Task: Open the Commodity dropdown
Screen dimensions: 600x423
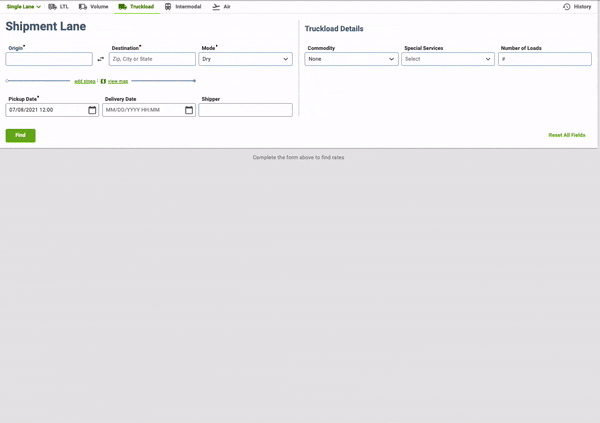Action: click(351, 59)
